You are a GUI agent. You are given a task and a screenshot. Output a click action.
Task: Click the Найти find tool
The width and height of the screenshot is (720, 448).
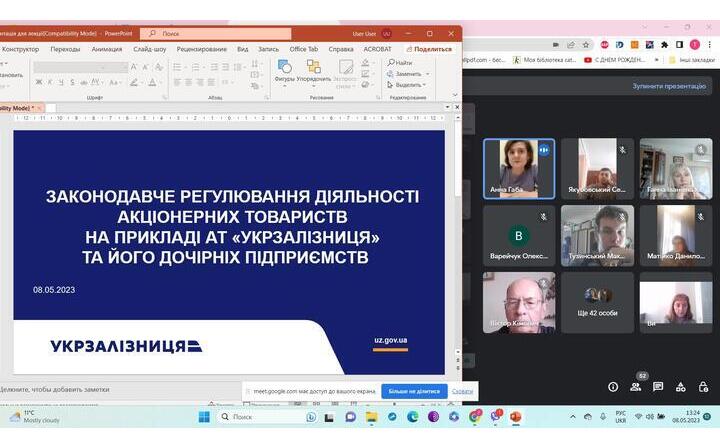[x=400, y=62]
